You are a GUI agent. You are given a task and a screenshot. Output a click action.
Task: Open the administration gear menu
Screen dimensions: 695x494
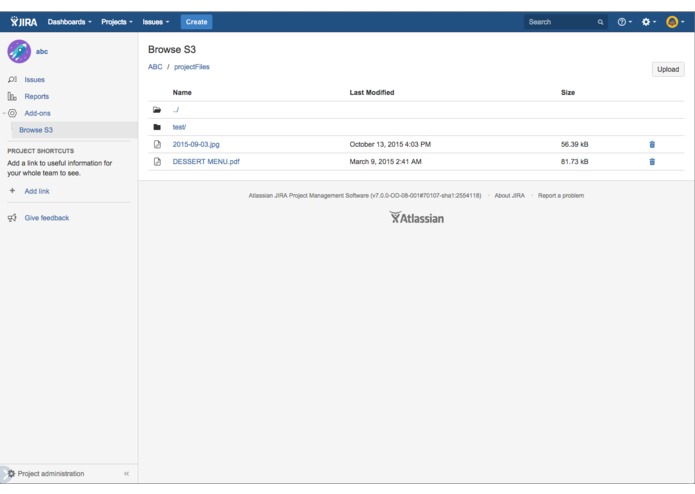(x=648, y=22)
